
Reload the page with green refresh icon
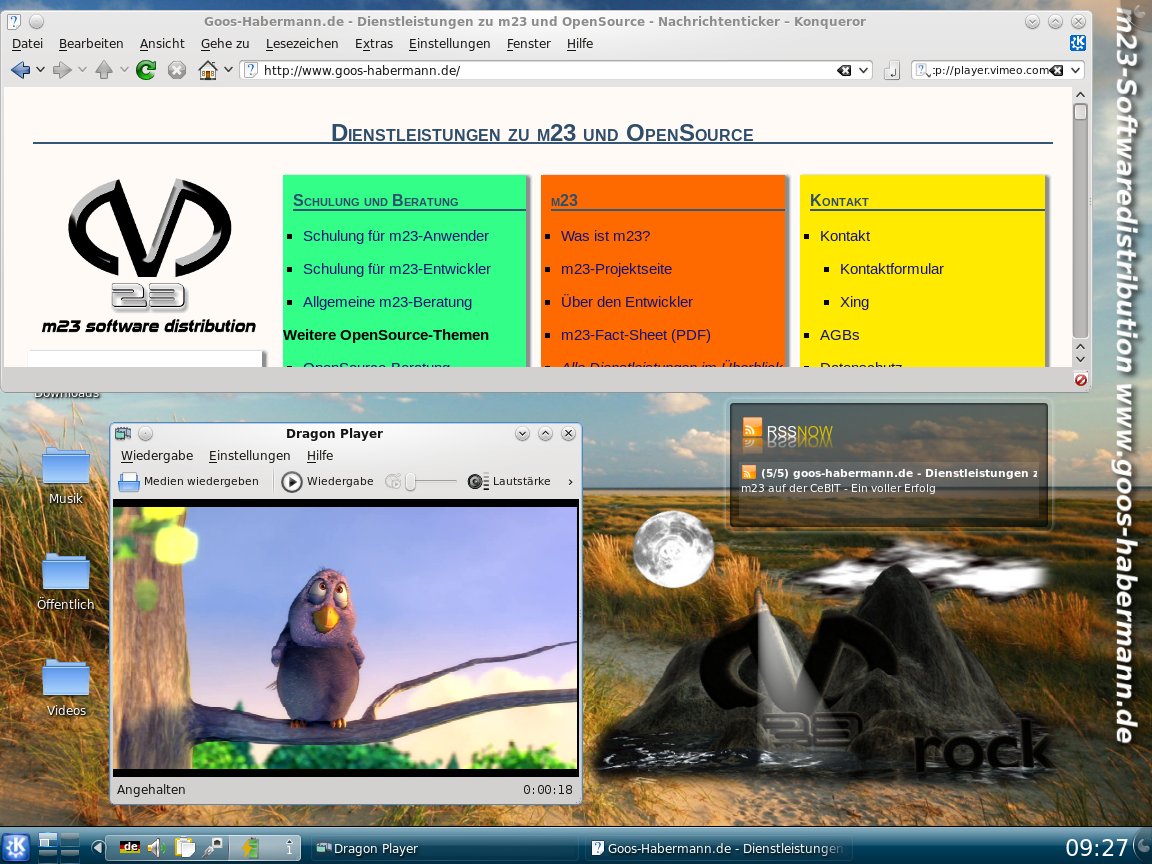point(146,70)
